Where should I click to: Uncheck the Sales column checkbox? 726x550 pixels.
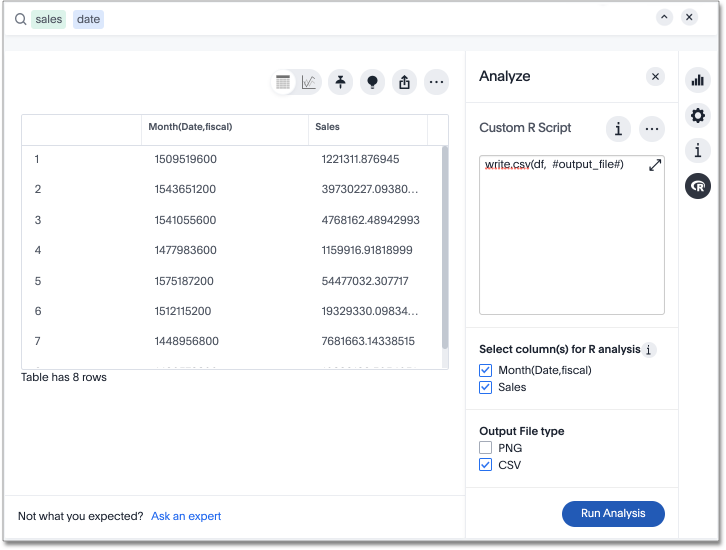coord(486,387)
